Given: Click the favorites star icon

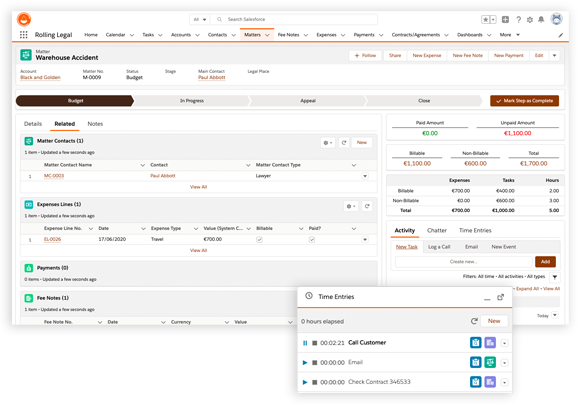Looking at the screenshot, I should [x=485, y=20].
